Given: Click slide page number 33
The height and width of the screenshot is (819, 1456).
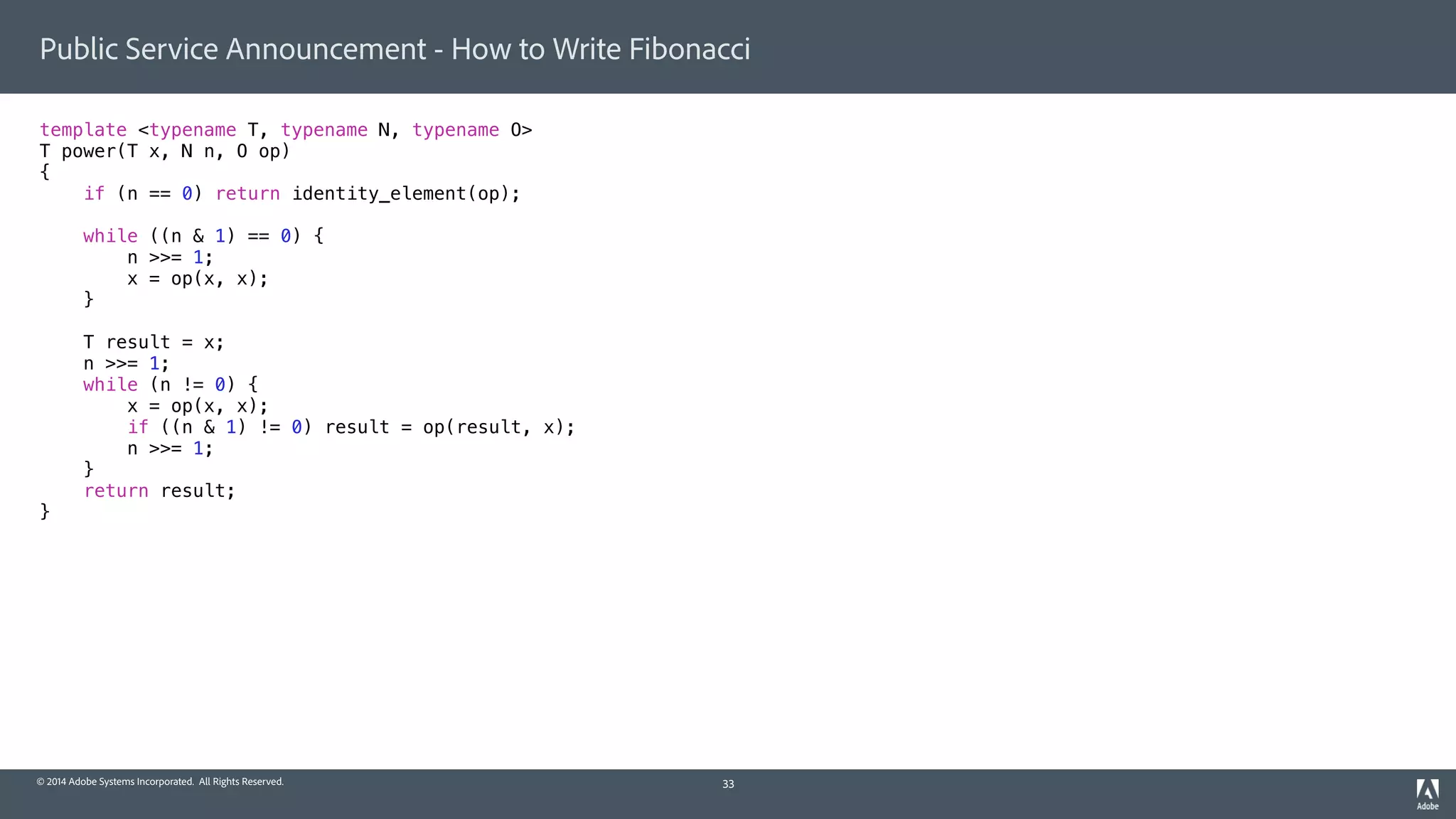Looking at the screenshot, I should coord(728,784).
